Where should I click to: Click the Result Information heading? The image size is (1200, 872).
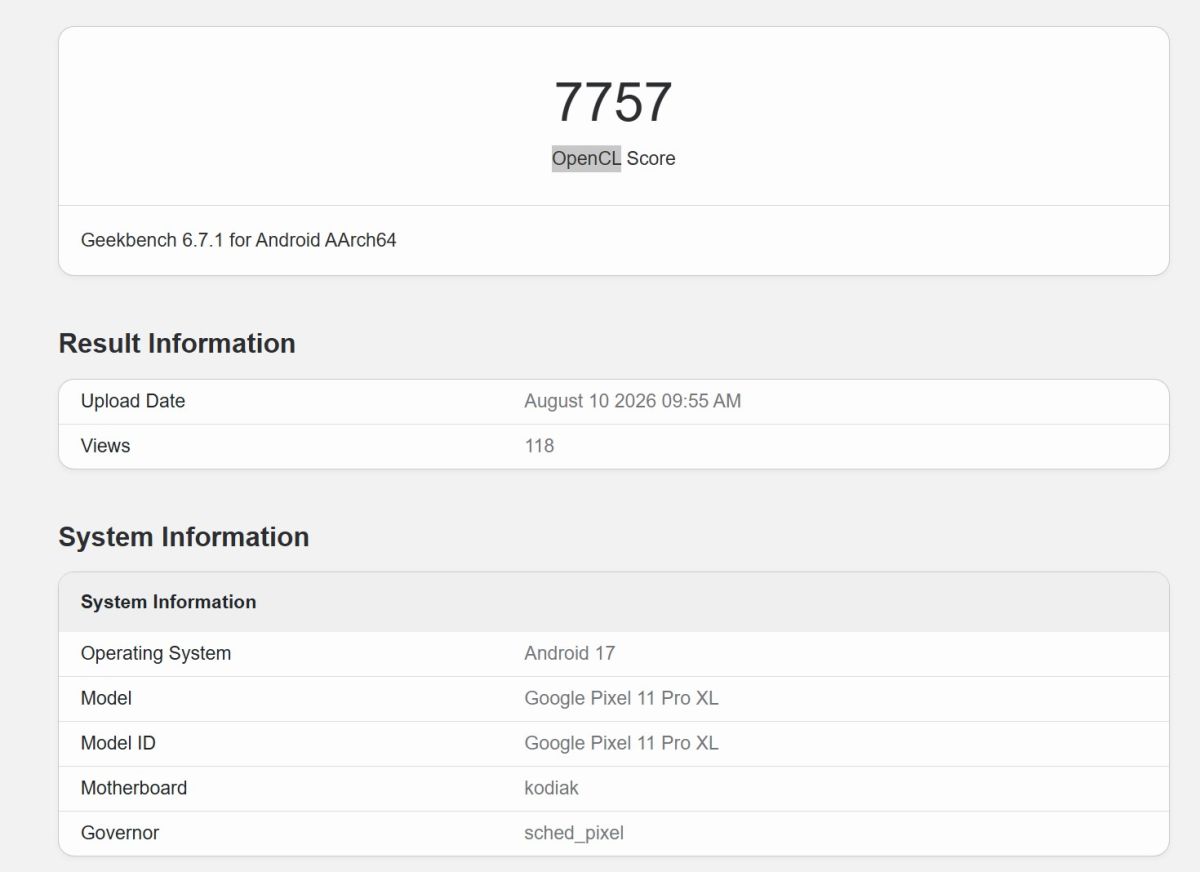click(x=177, y=343)
